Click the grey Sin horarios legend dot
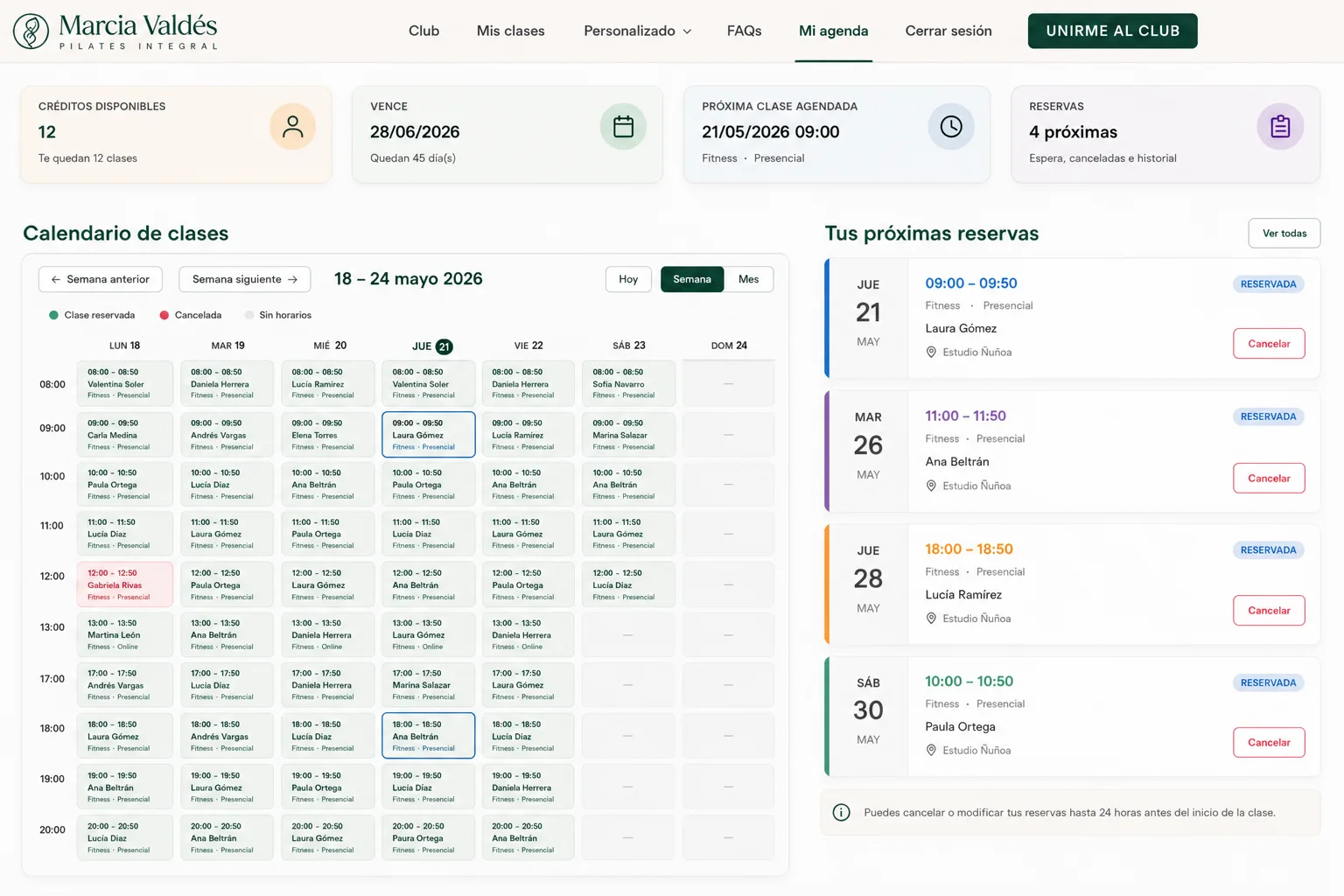 [x=249, y=315]
